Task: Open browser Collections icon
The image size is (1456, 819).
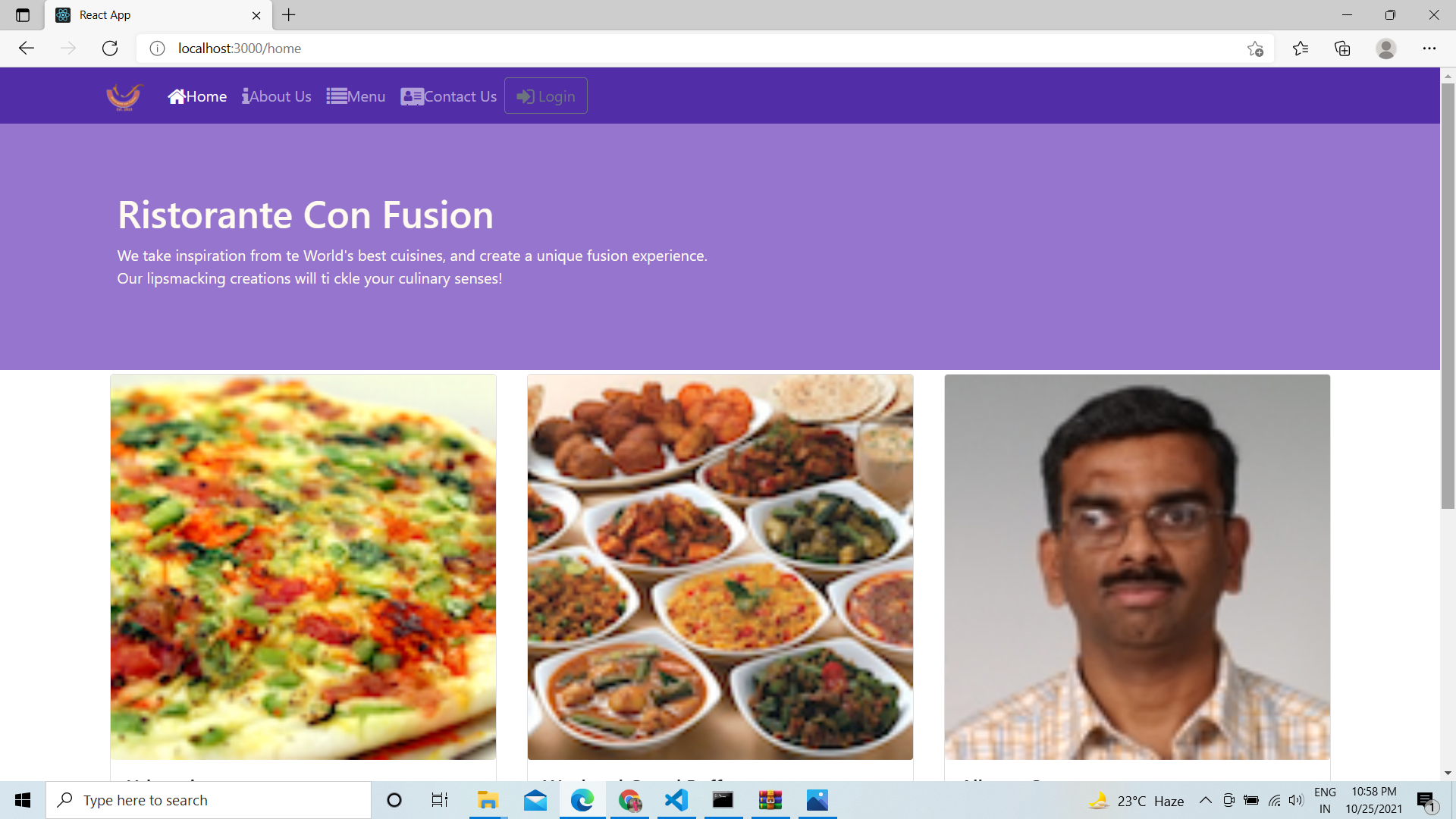Action: tap(1342, 49)
